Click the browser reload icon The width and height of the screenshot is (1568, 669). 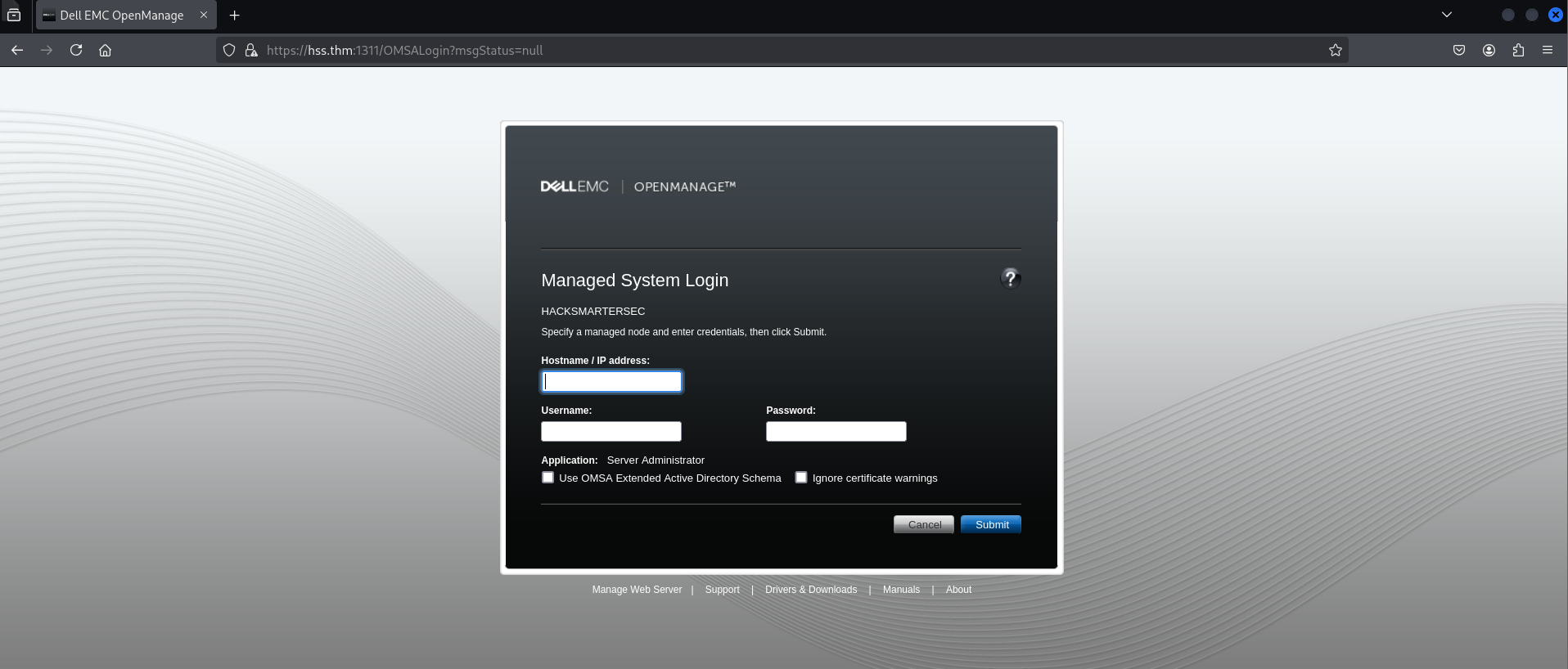pyautogui.click(x=76, y=50)
